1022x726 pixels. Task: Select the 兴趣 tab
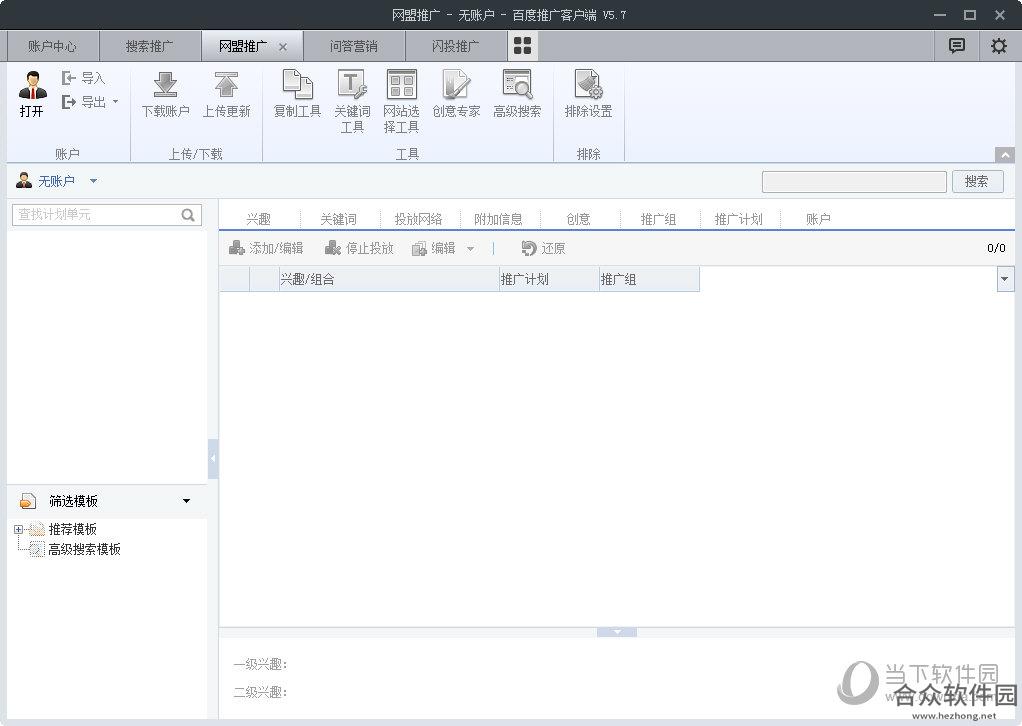pos(259,219)
